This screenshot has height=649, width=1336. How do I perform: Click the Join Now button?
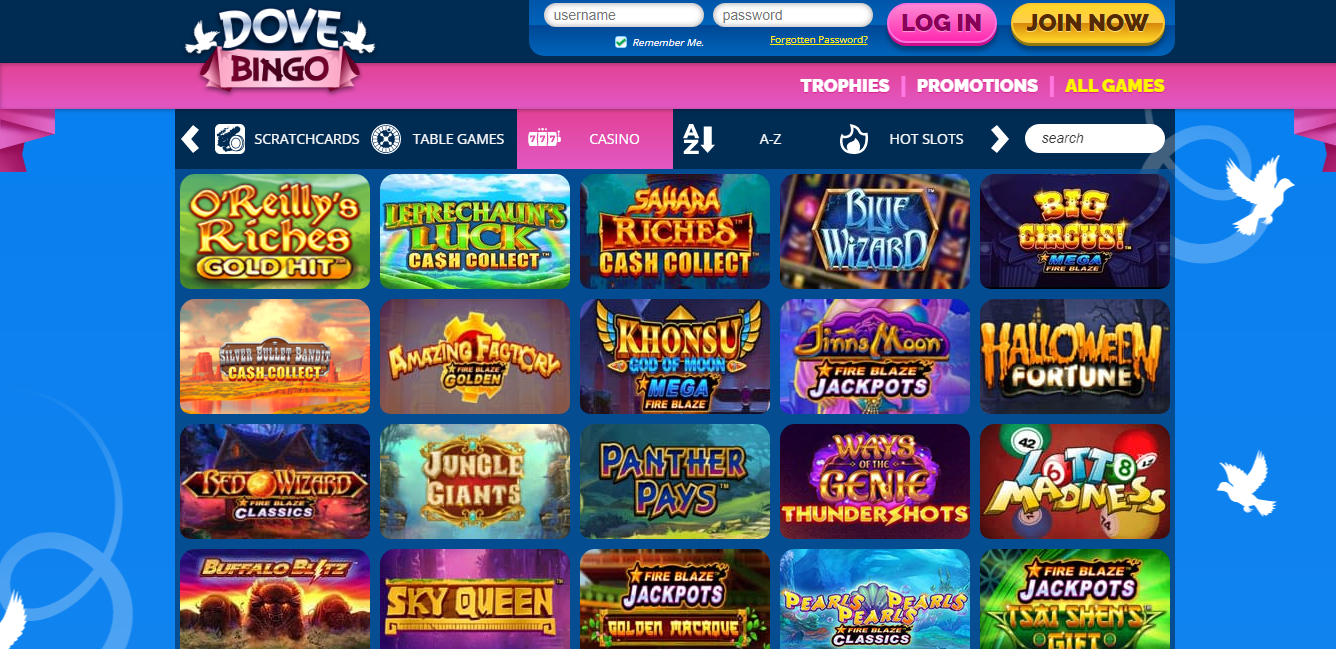click(1088, 24)
